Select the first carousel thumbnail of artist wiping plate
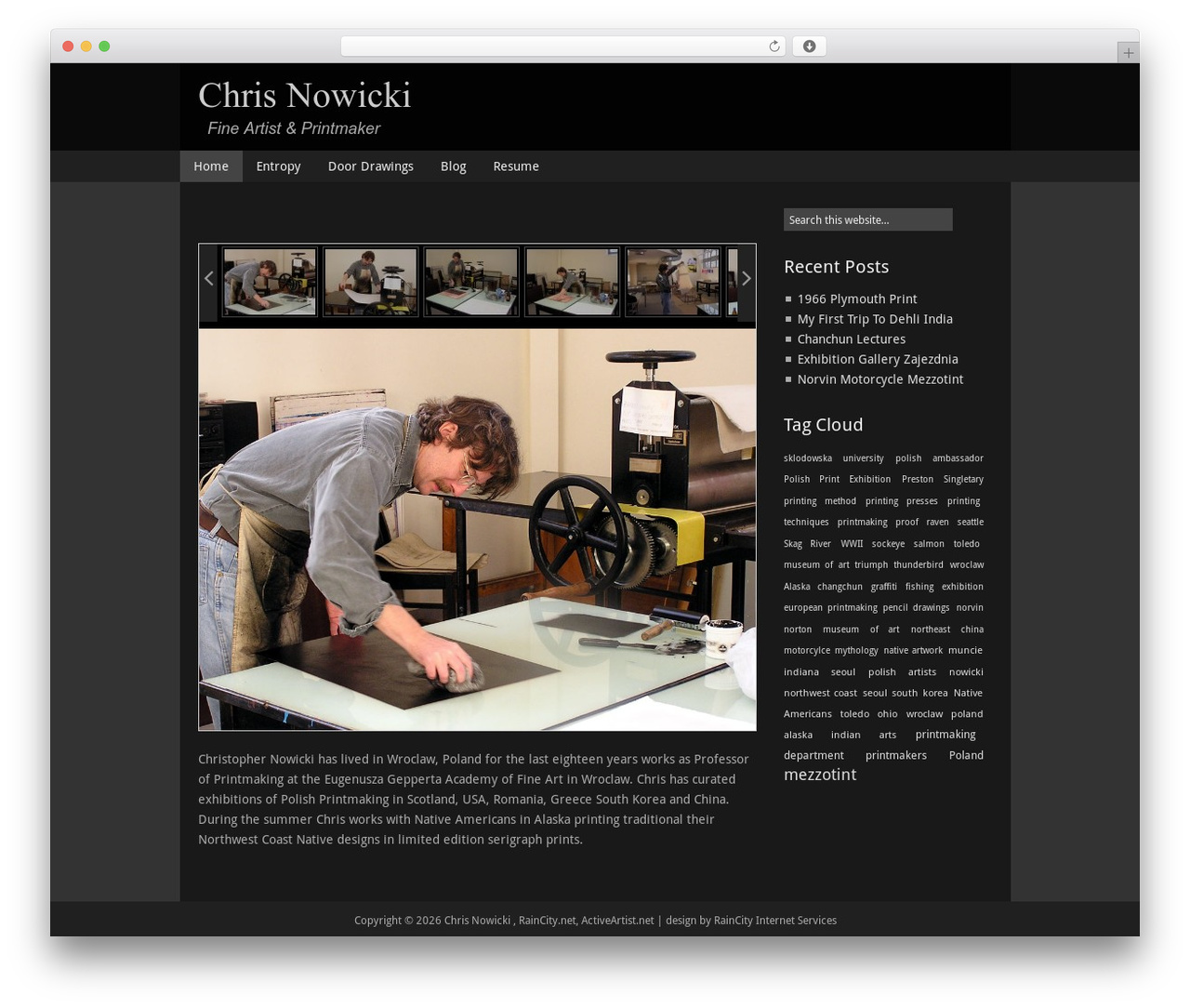The image size is (1190, 1008). [270, 282]
